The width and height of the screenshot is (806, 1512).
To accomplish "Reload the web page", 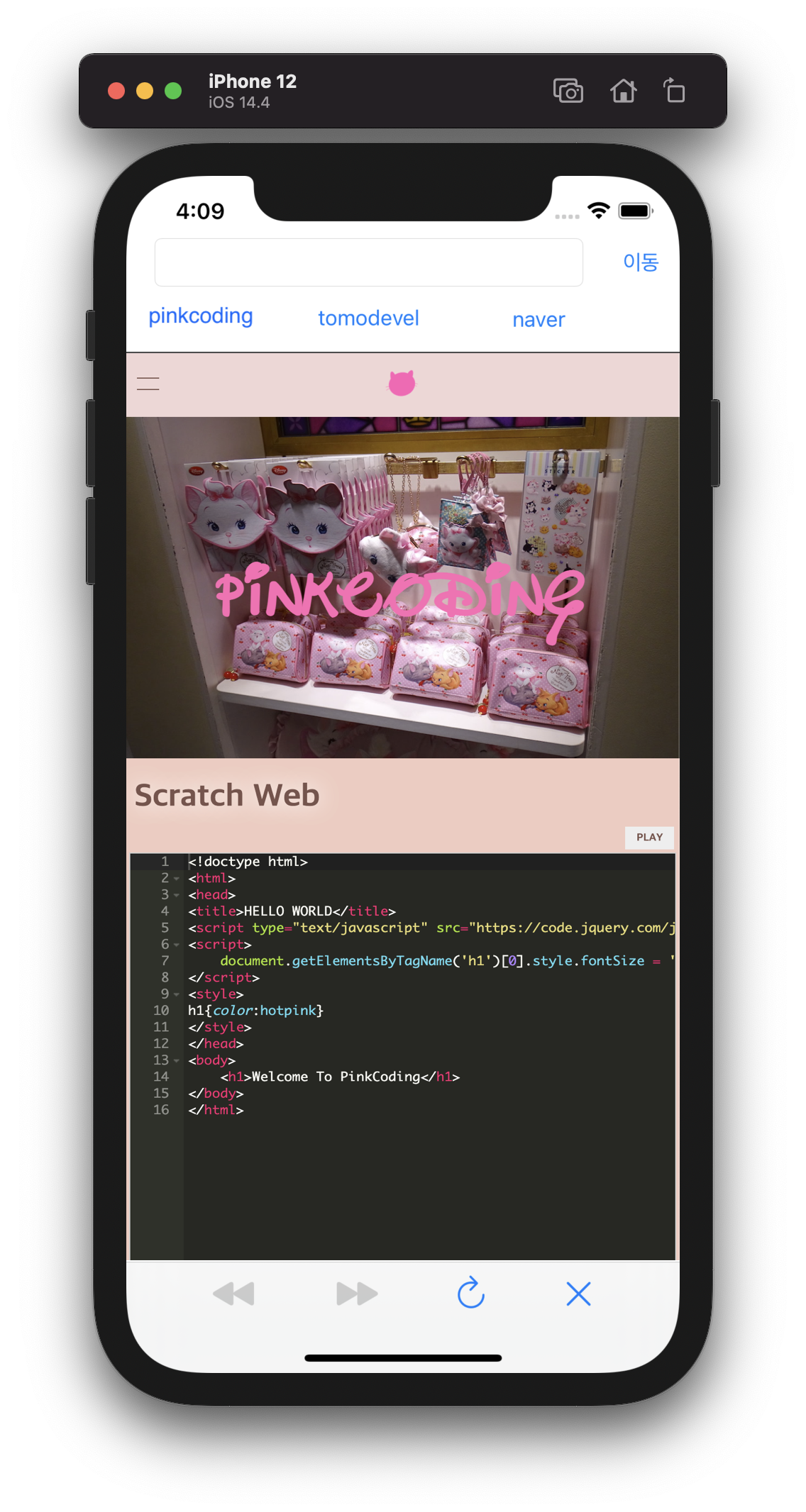I will click(x=470, y=1293).
